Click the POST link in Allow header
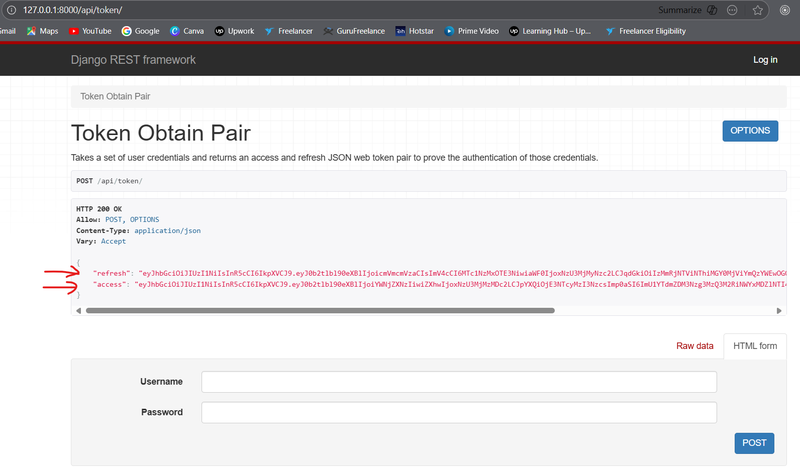The height and width of the screenshot is (473, 800). pyautogui.click(x=113, y=219)
